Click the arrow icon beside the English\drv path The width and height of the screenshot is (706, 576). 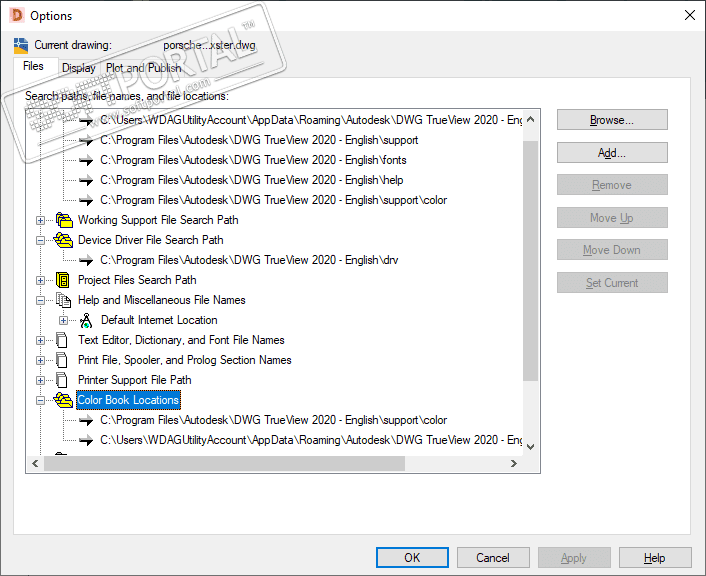click(86, 260)
